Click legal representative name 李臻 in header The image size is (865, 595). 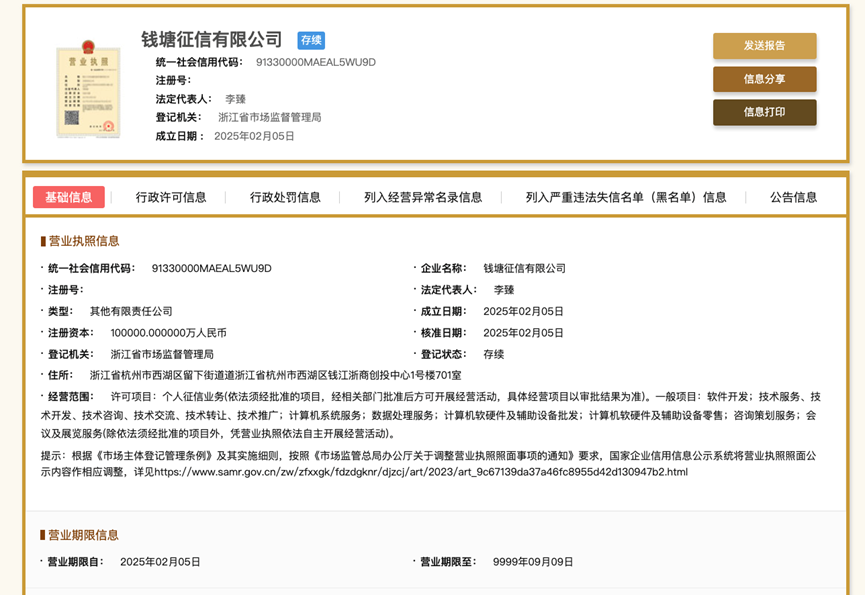pos(236,99)
